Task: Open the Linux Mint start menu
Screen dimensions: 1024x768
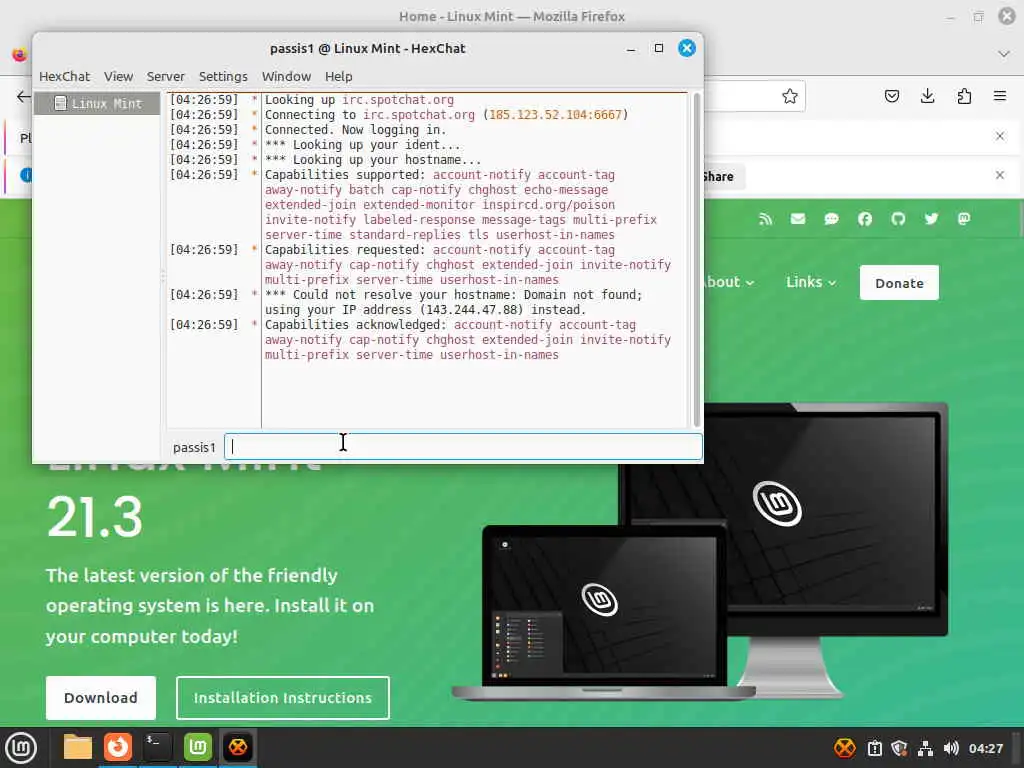Action: pyautogui.click(x=21, y=748)
